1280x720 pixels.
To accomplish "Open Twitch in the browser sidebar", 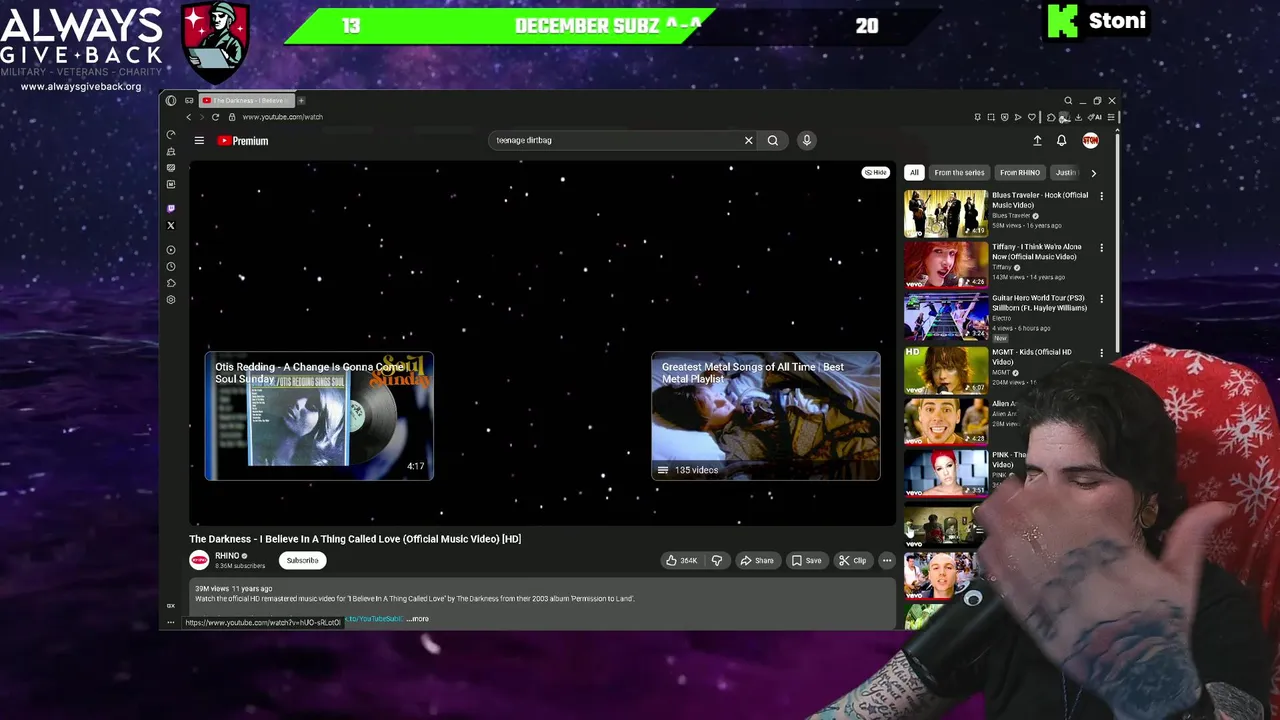I will tap(171, 208).
